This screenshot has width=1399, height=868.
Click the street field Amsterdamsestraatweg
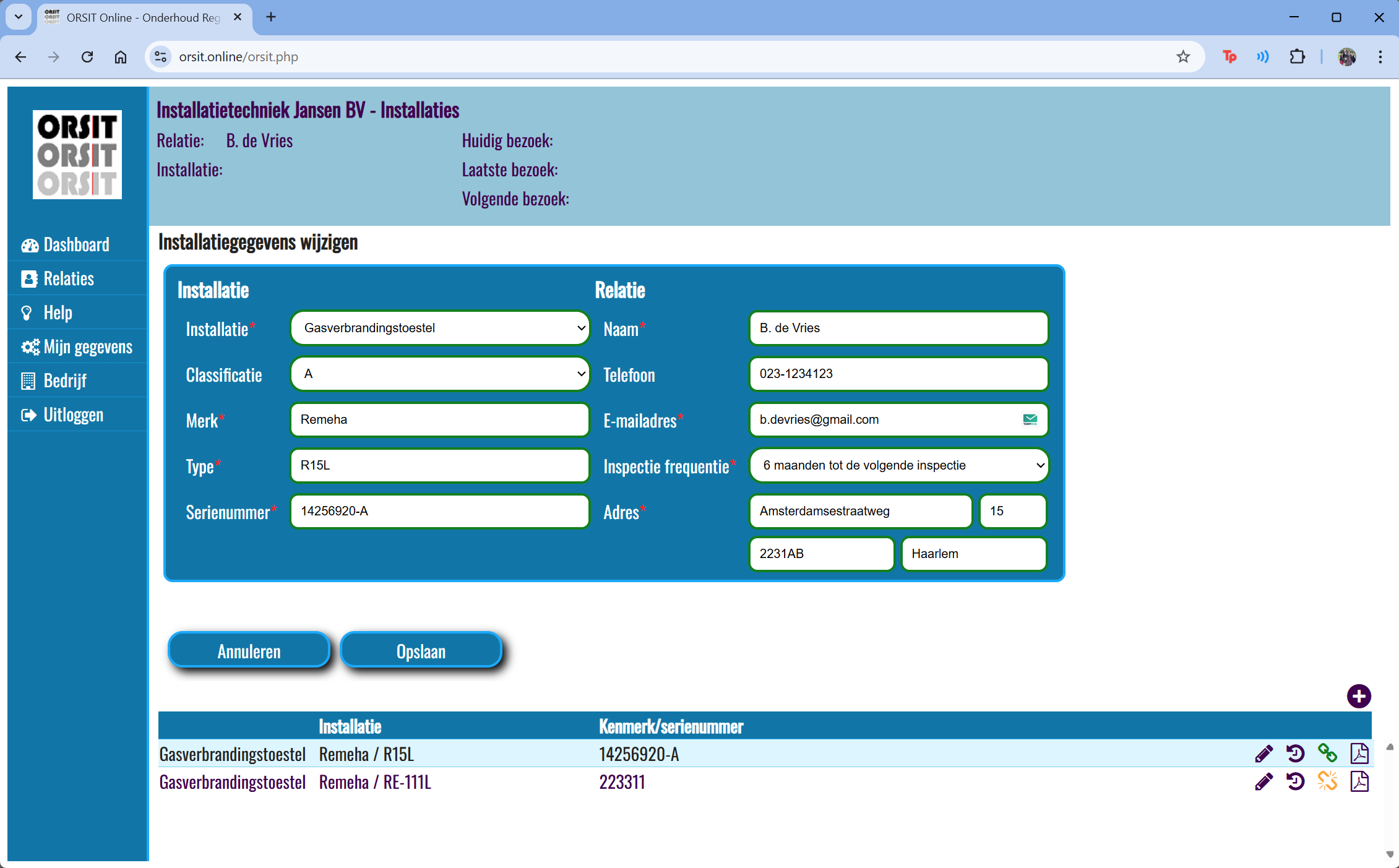tap(861, 511)
